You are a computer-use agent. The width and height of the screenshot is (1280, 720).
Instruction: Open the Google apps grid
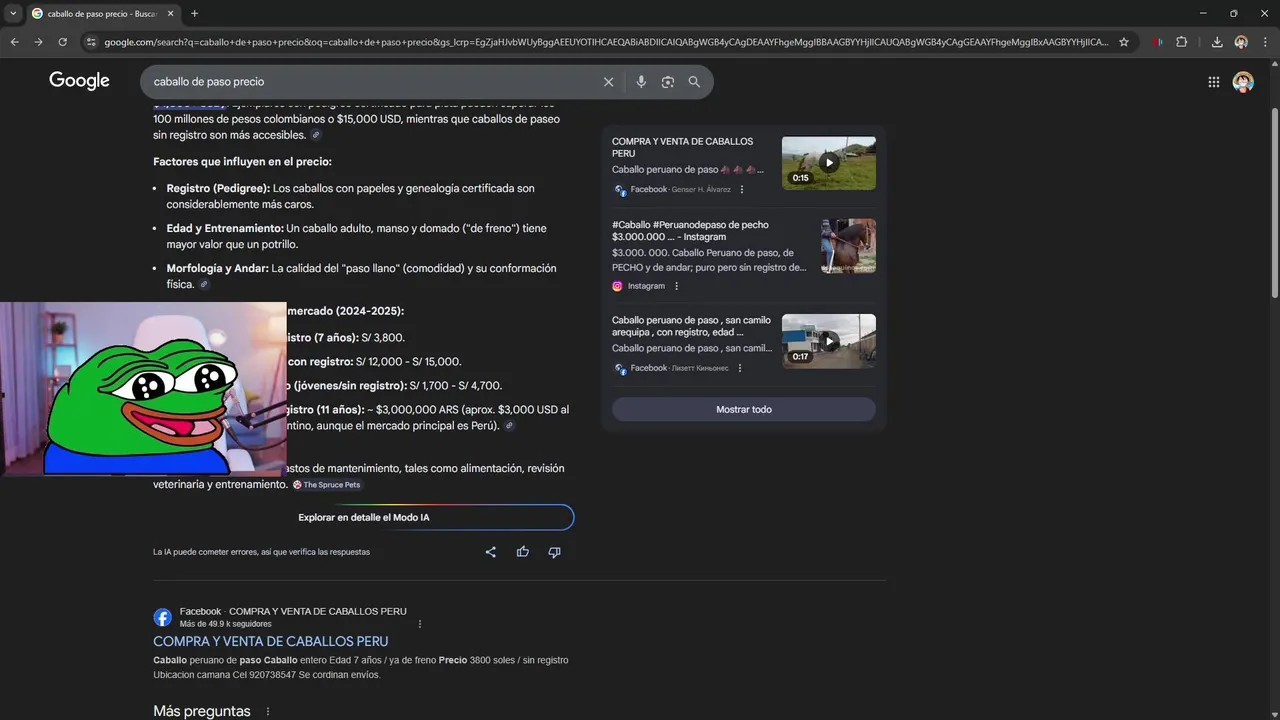[1213, 82]
